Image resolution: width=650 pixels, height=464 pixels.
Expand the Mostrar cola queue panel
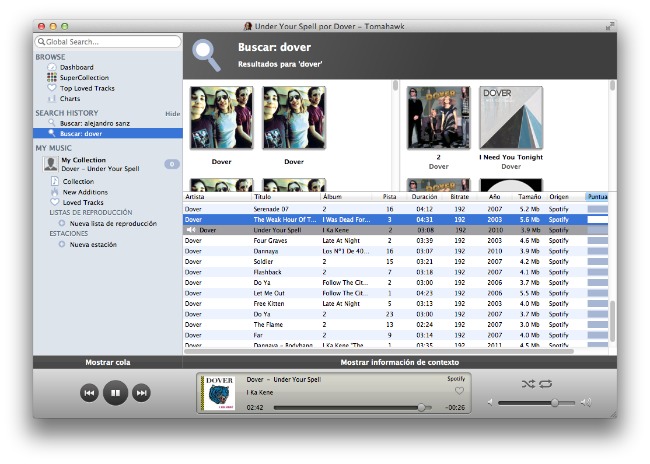107,362
